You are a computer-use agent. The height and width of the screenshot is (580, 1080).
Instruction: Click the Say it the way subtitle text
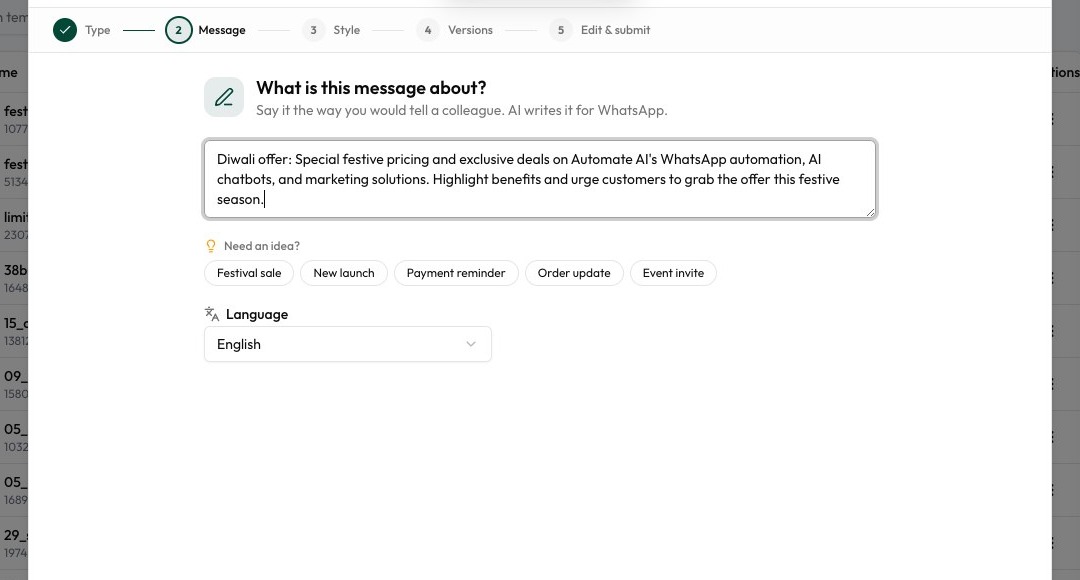pyautogui.click(x=461, y=110)
